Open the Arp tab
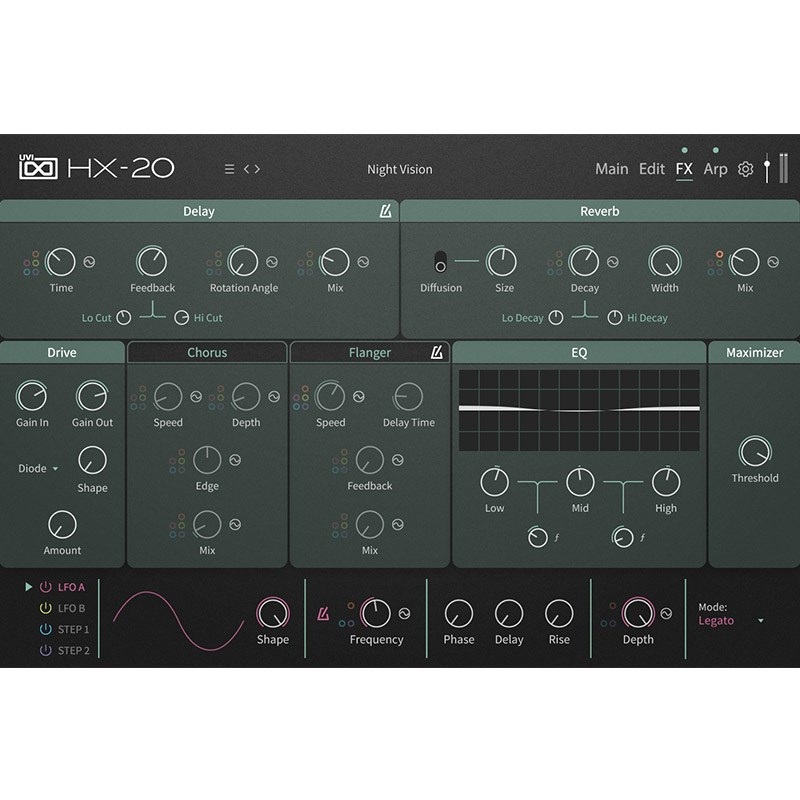 (x=715, y=169)
